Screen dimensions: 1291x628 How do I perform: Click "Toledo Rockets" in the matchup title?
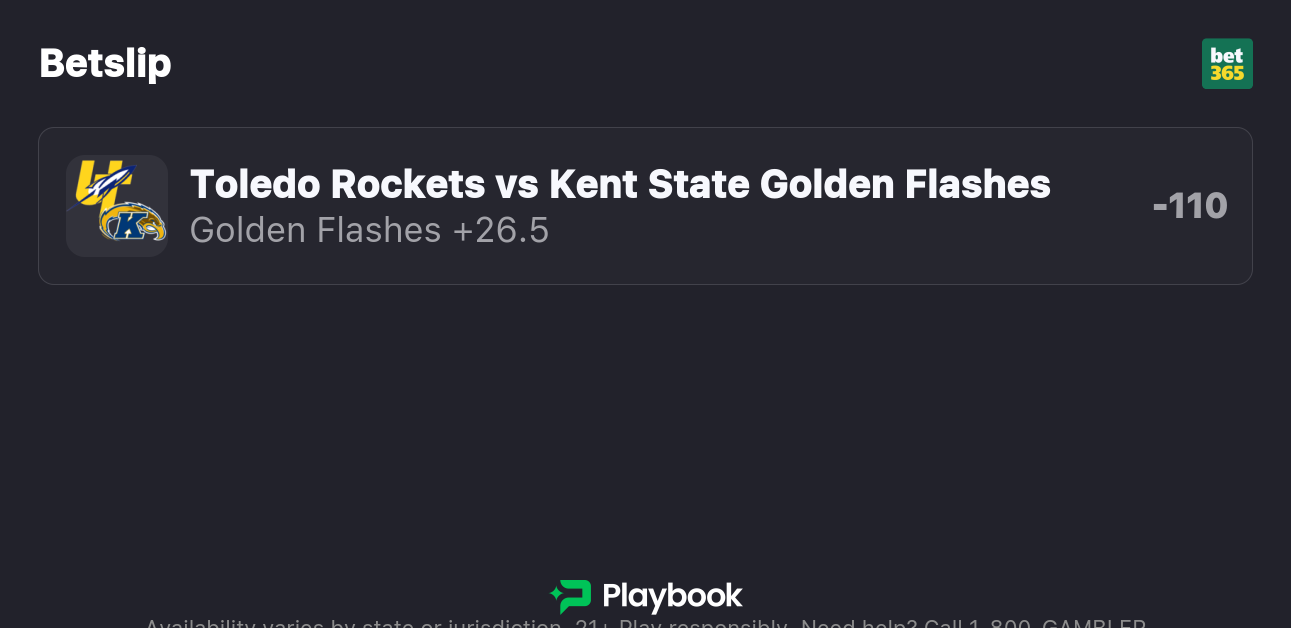[x=337, y=184]
